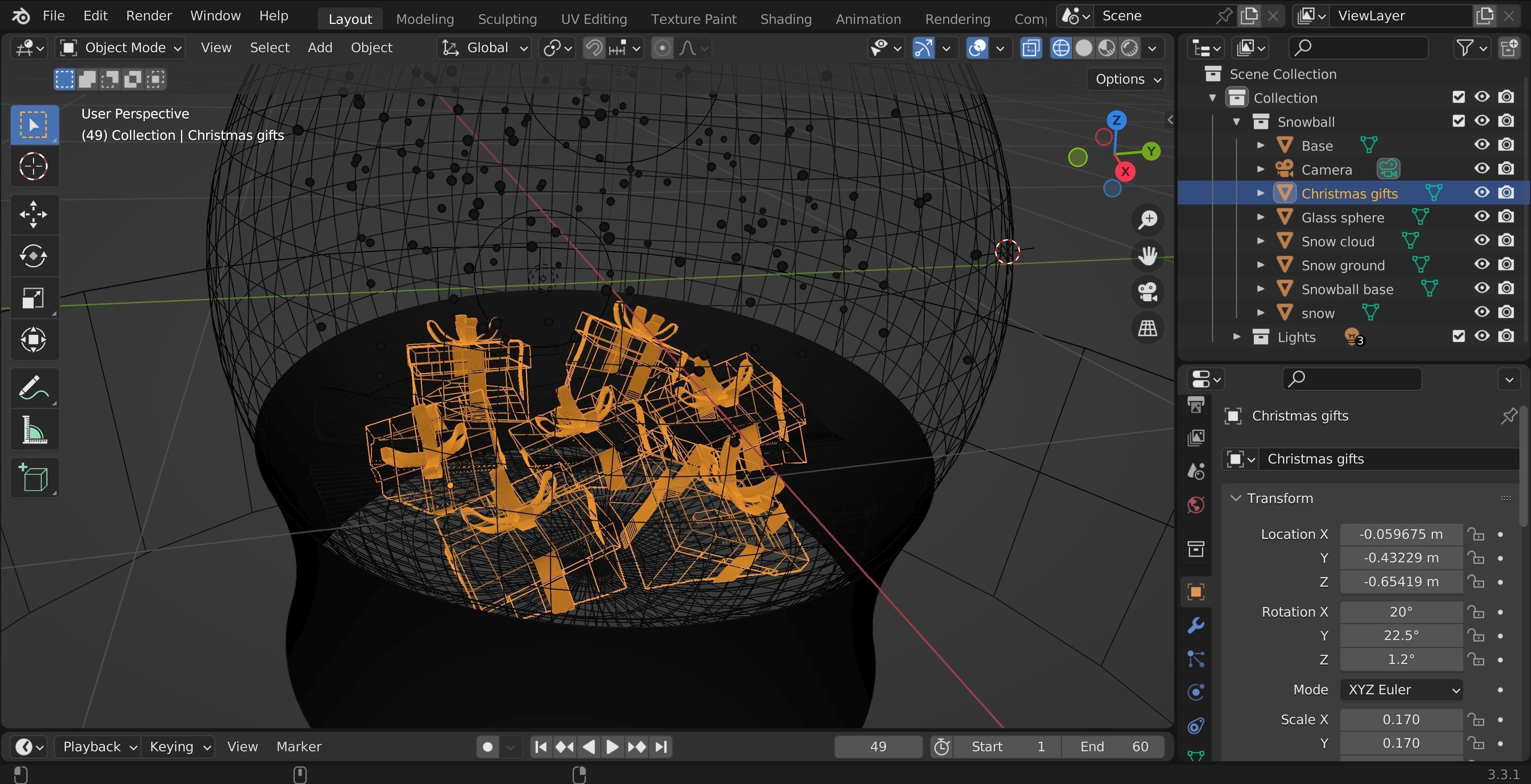The height and width of the screenshot is (784, 1531).
Task: Open the Object properties orange square tab
Action: point(1196,591)
